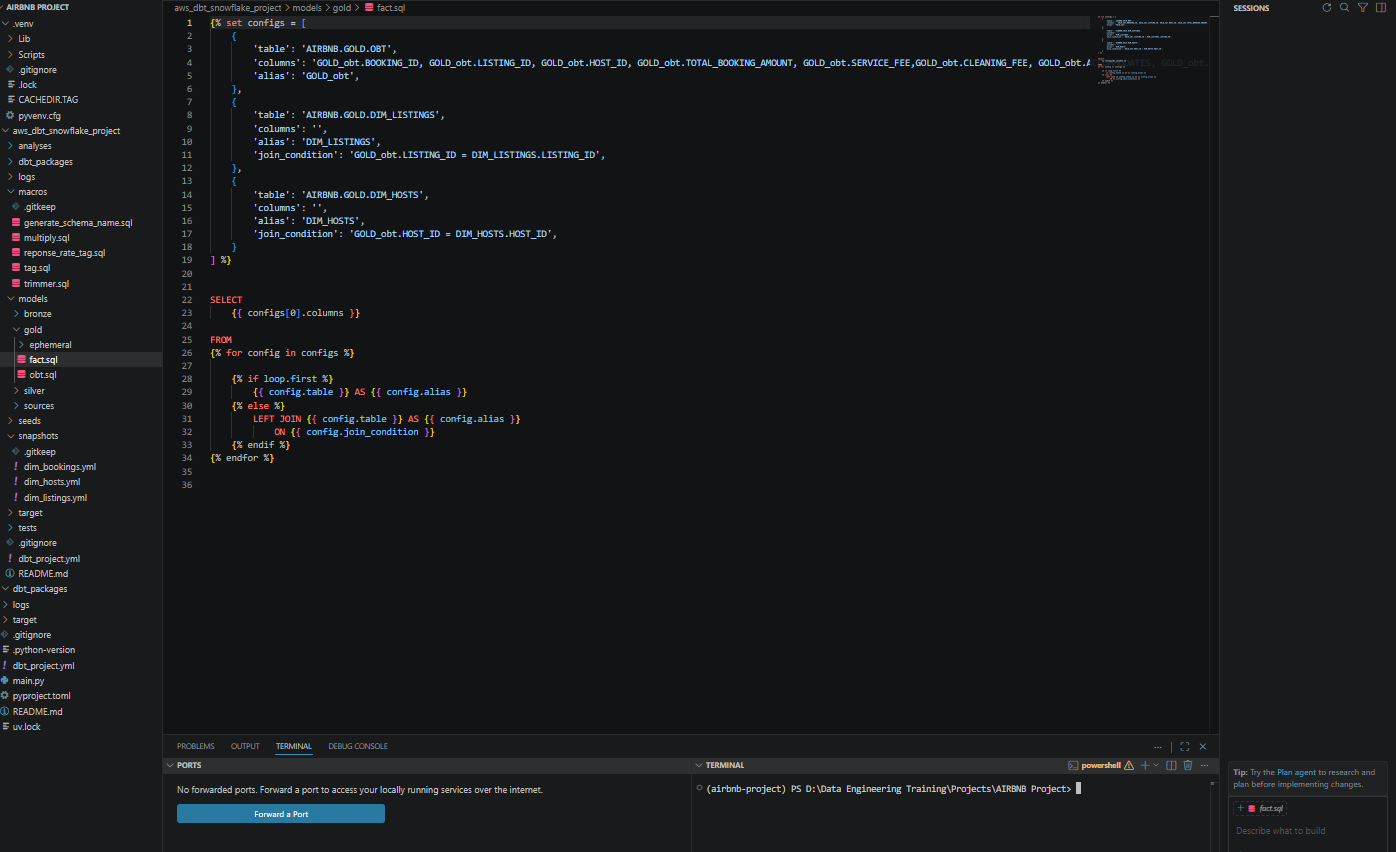Click the filter icon in Sessions
Screen dimensions: 1396x852
point(1362,8)
